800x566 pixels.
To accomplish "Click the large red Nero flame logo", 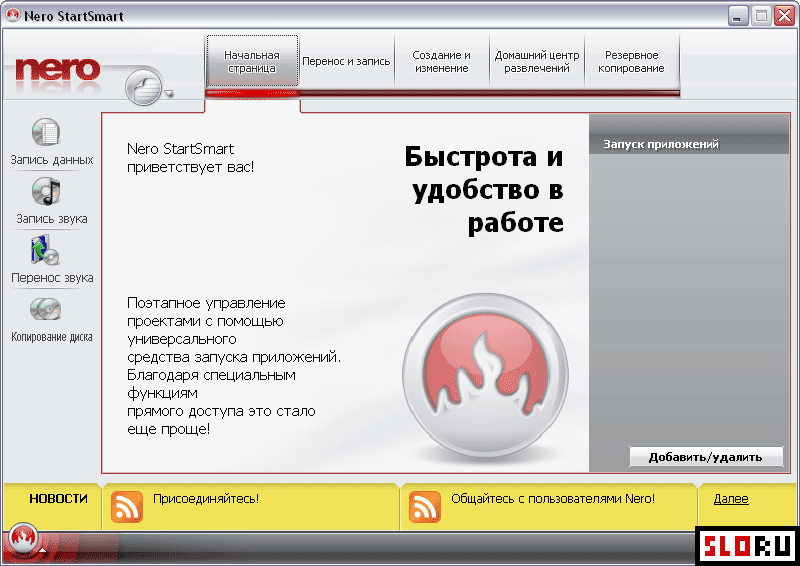I will tap(485, 375).
